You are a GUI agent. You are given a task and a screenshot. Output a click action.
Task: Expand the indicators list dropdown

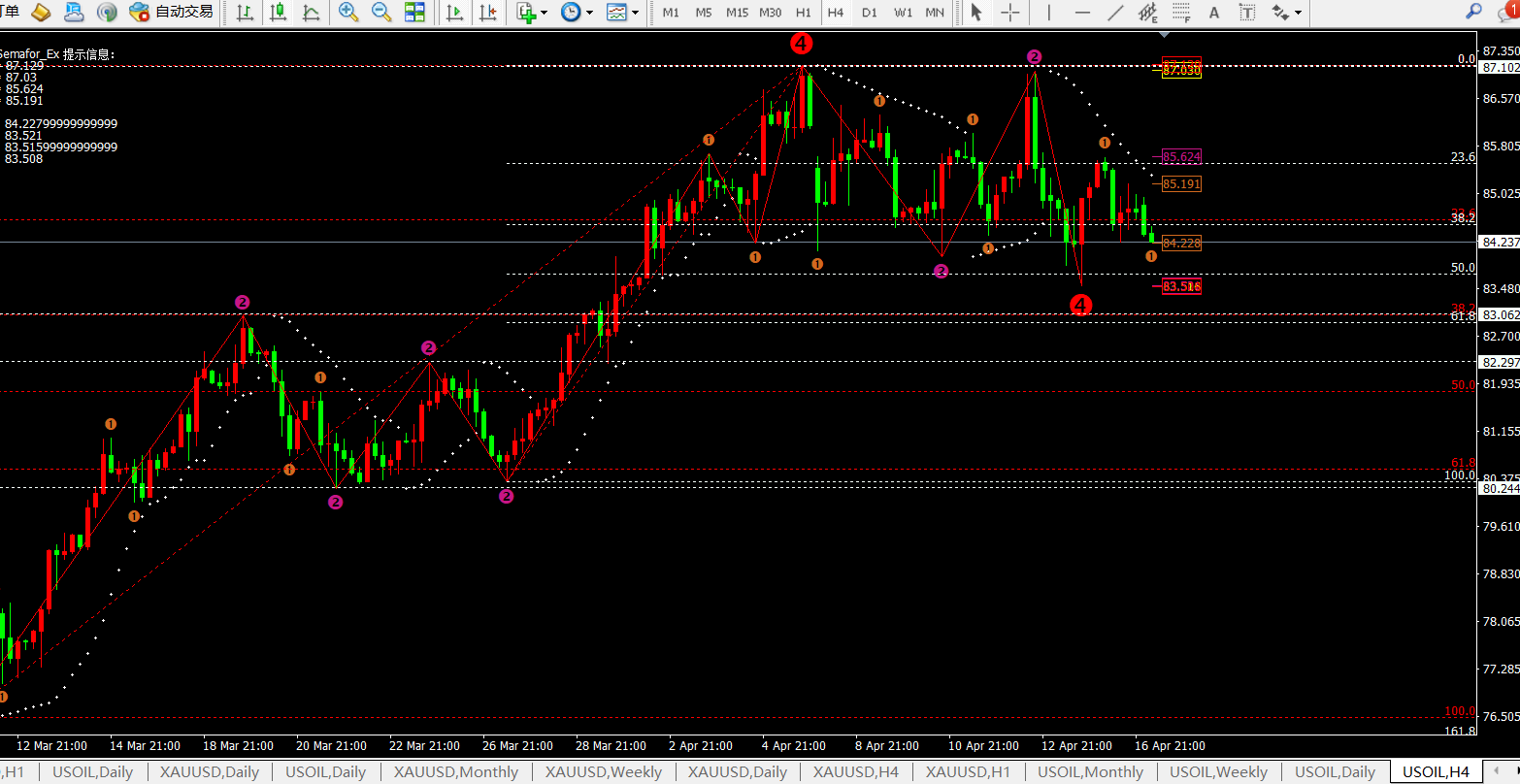(x=544, y=13)
